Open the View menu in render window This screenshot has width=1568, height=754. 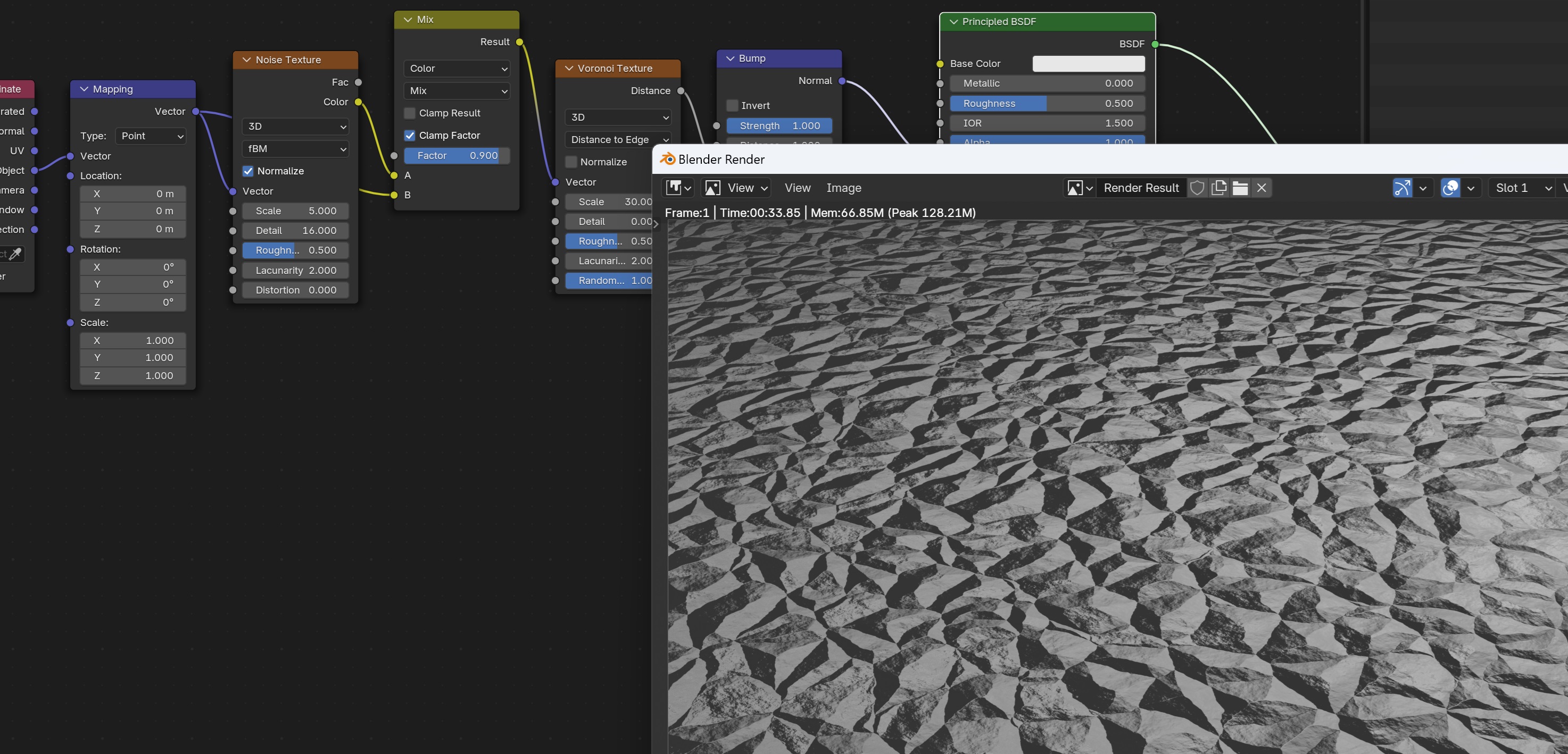click(797, 188)
